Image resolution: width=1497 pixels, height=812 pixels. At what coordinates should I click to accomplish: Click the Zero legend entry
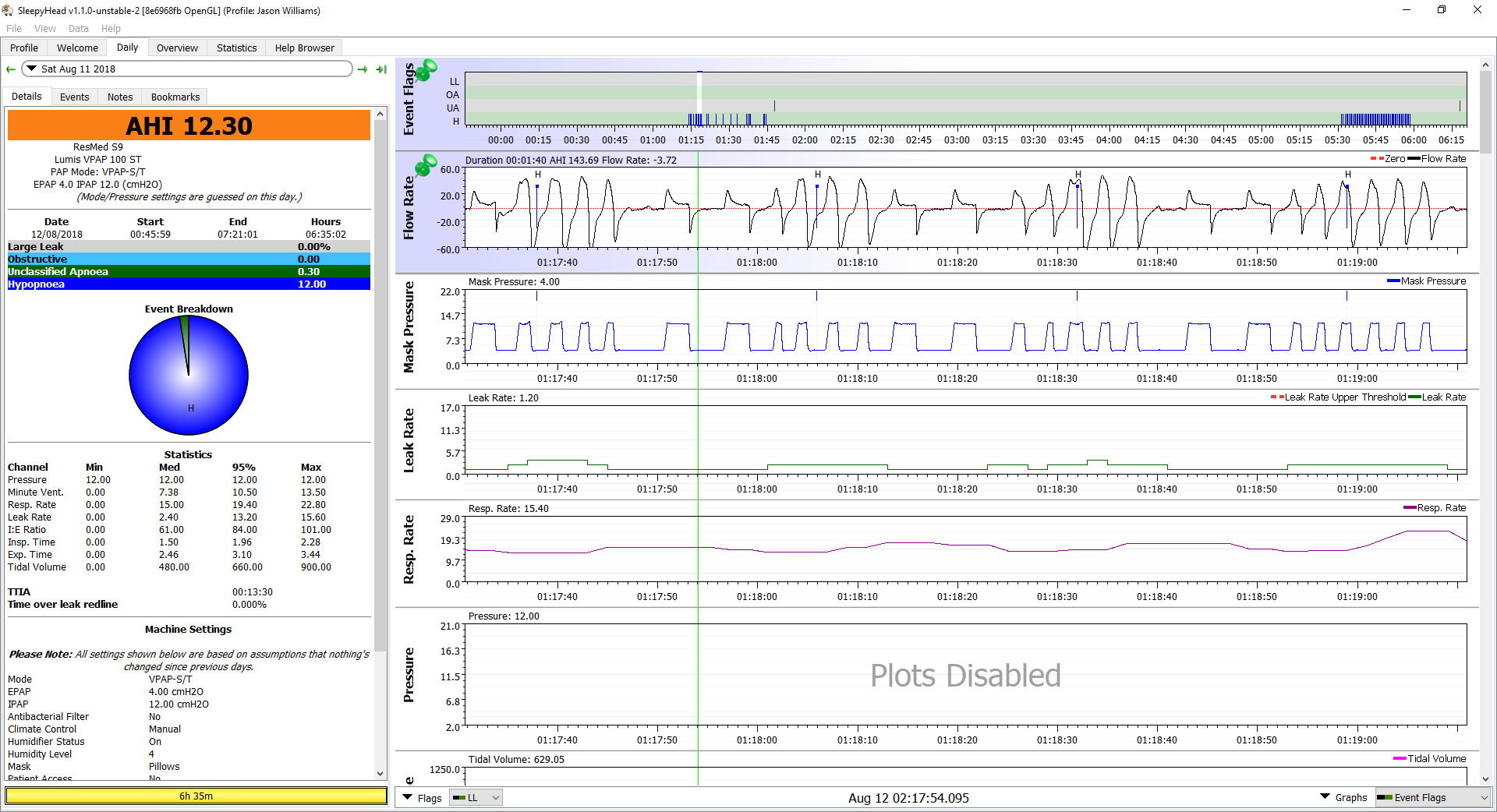pyautogui.click(x=1388, y=159)
